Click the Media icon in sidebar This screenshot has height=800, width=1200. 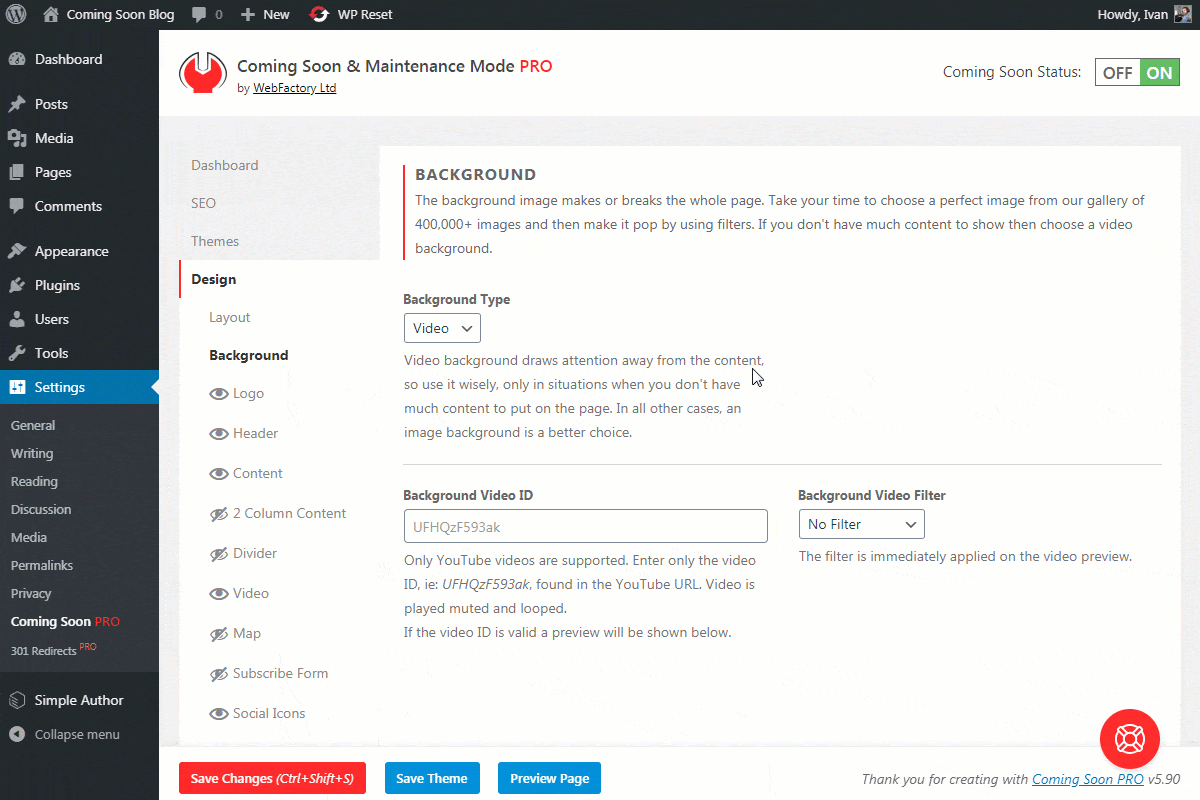pos(17,138)
